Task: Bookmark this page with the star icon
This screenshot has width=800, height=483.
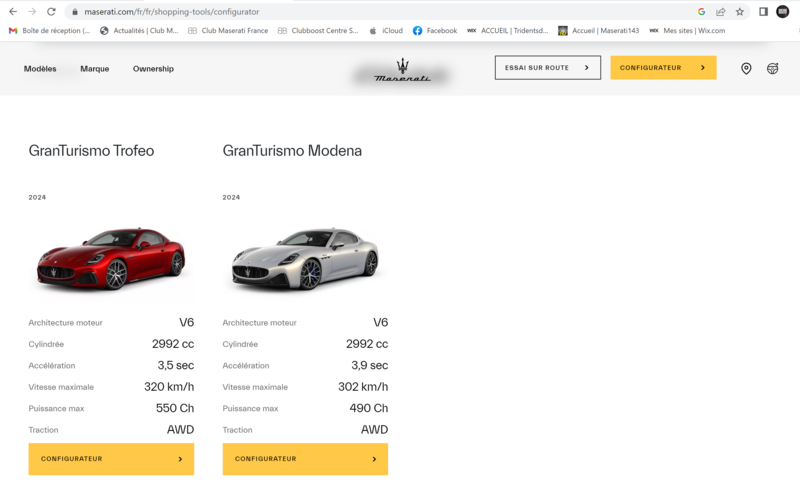Action: [x=739, y=12]
